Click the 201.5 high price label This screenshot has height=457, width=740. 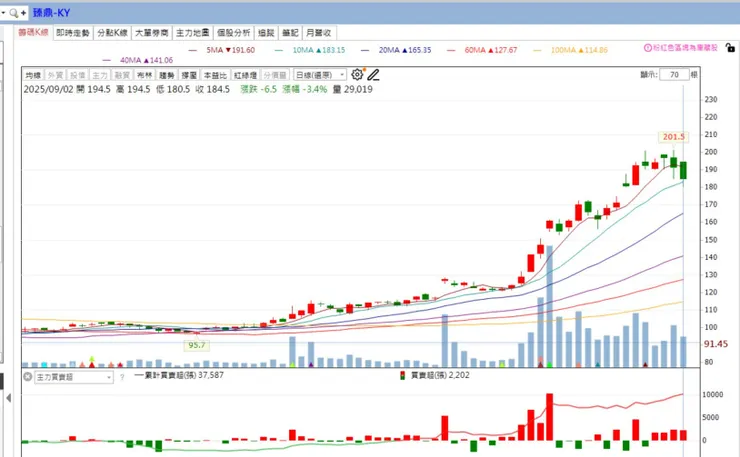pyautogui.click(x=673, y=136)
